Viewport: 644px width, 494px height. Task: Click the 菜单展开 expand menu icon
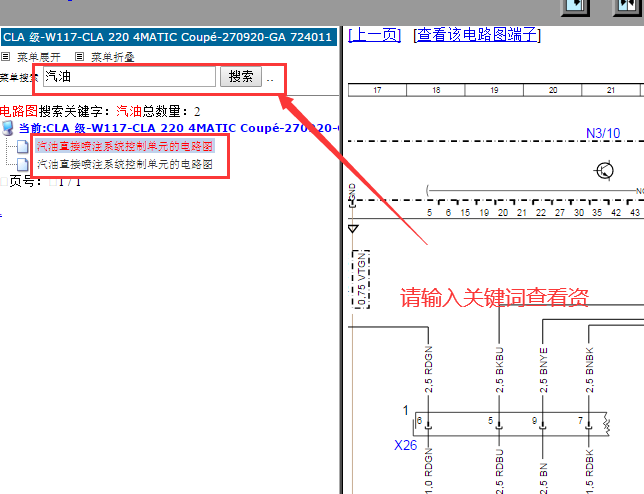[5, 57]
